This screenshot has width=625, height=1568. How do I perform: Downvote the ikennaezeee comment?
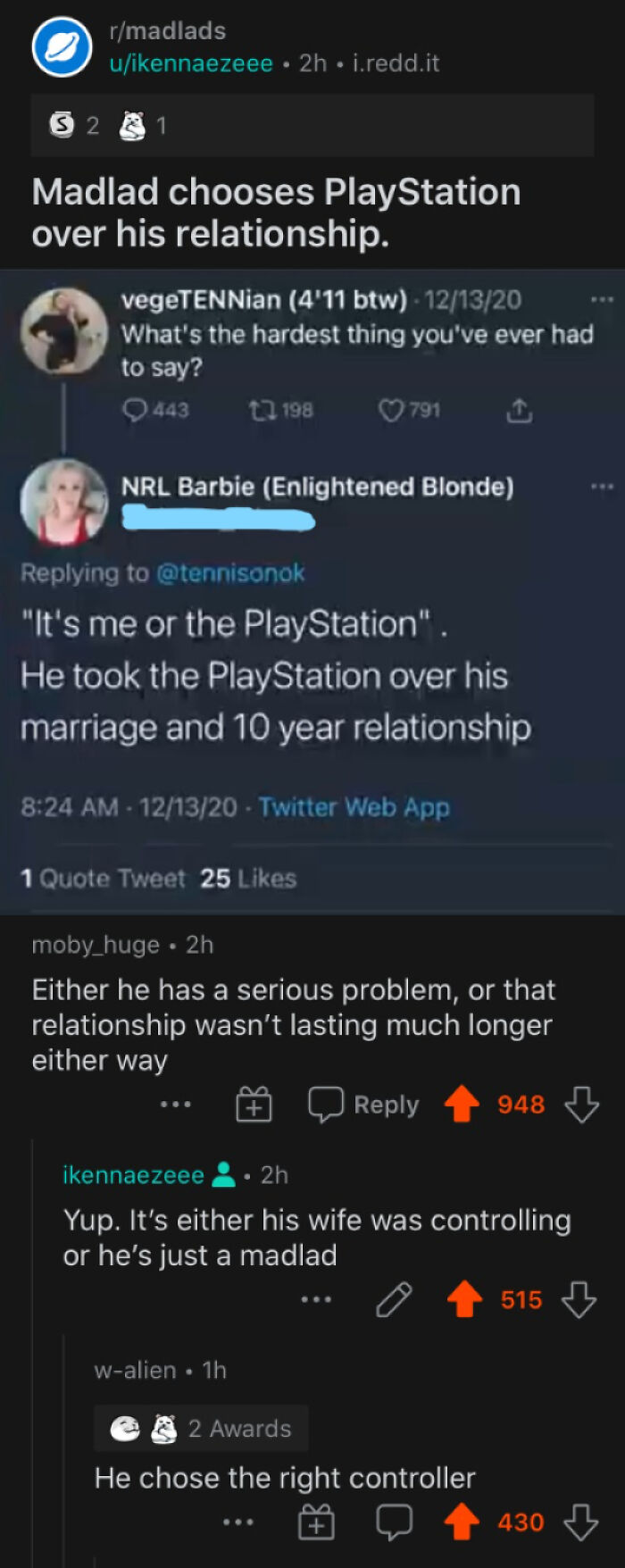[579, 1300]
